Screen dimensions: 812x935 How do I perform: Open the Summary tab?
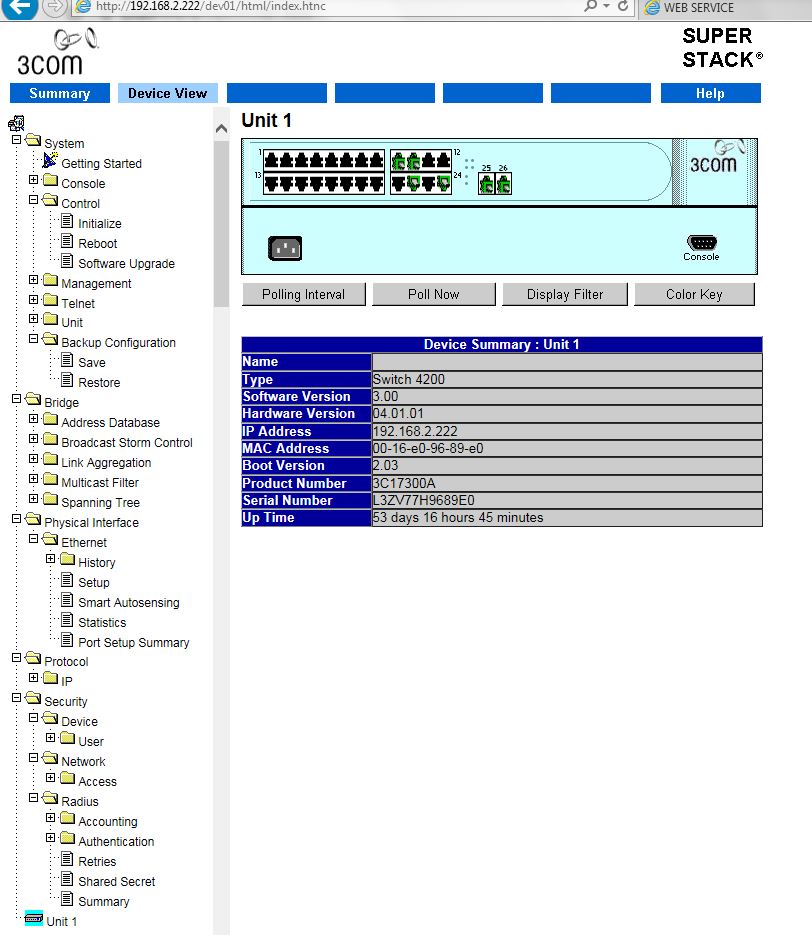click(60, 93)
